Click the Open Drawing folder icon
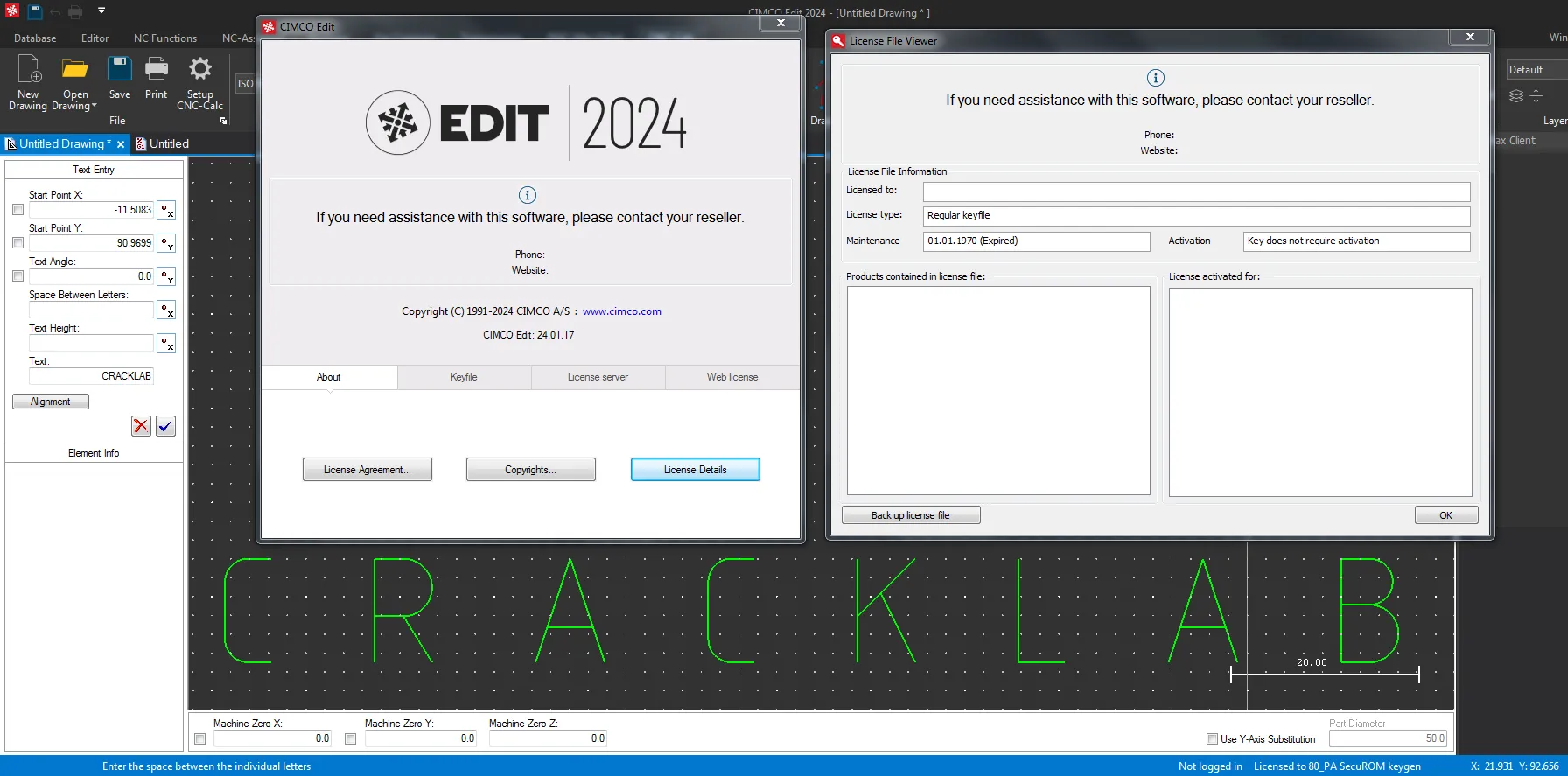The image size is (1568, 776). (75, 69)
